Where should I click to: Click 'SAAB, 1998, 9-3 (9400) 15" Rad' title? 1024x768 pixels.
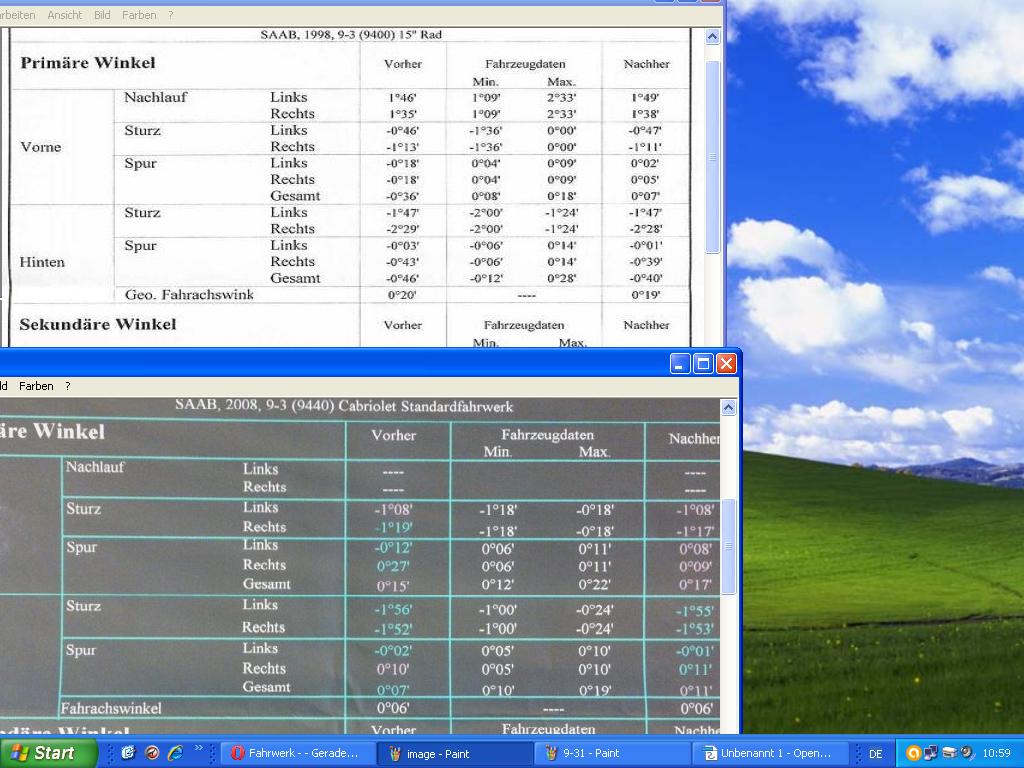[351, 35]
